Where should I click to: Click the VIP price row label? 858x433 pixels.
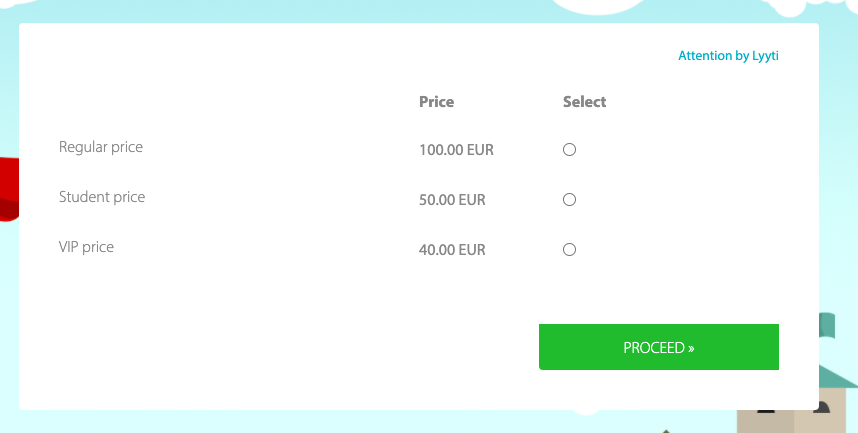pyautogui.click(x=86, y=247)
